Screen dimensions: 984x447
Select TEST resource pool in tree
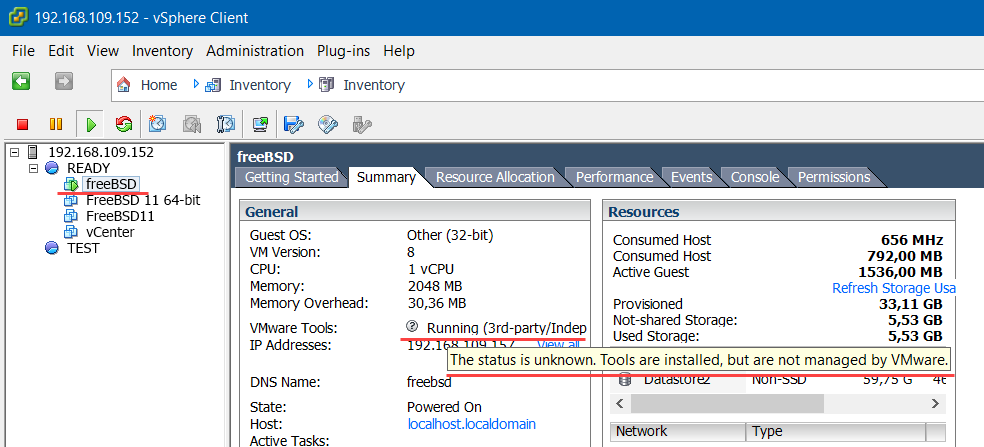coord(83,249)
